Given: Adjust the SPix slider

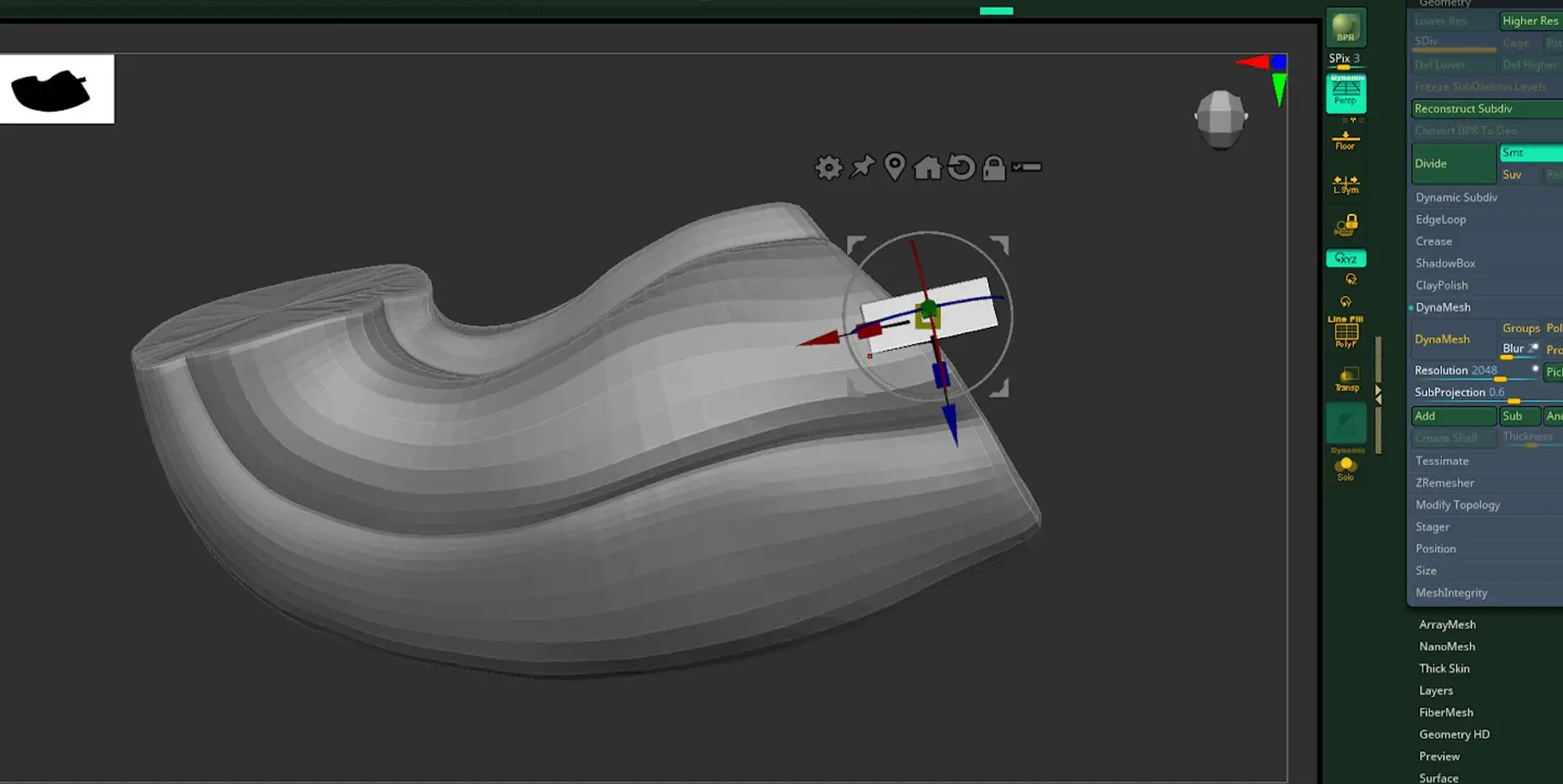Looking at the screenshot, I should (x=1345, y=60).
